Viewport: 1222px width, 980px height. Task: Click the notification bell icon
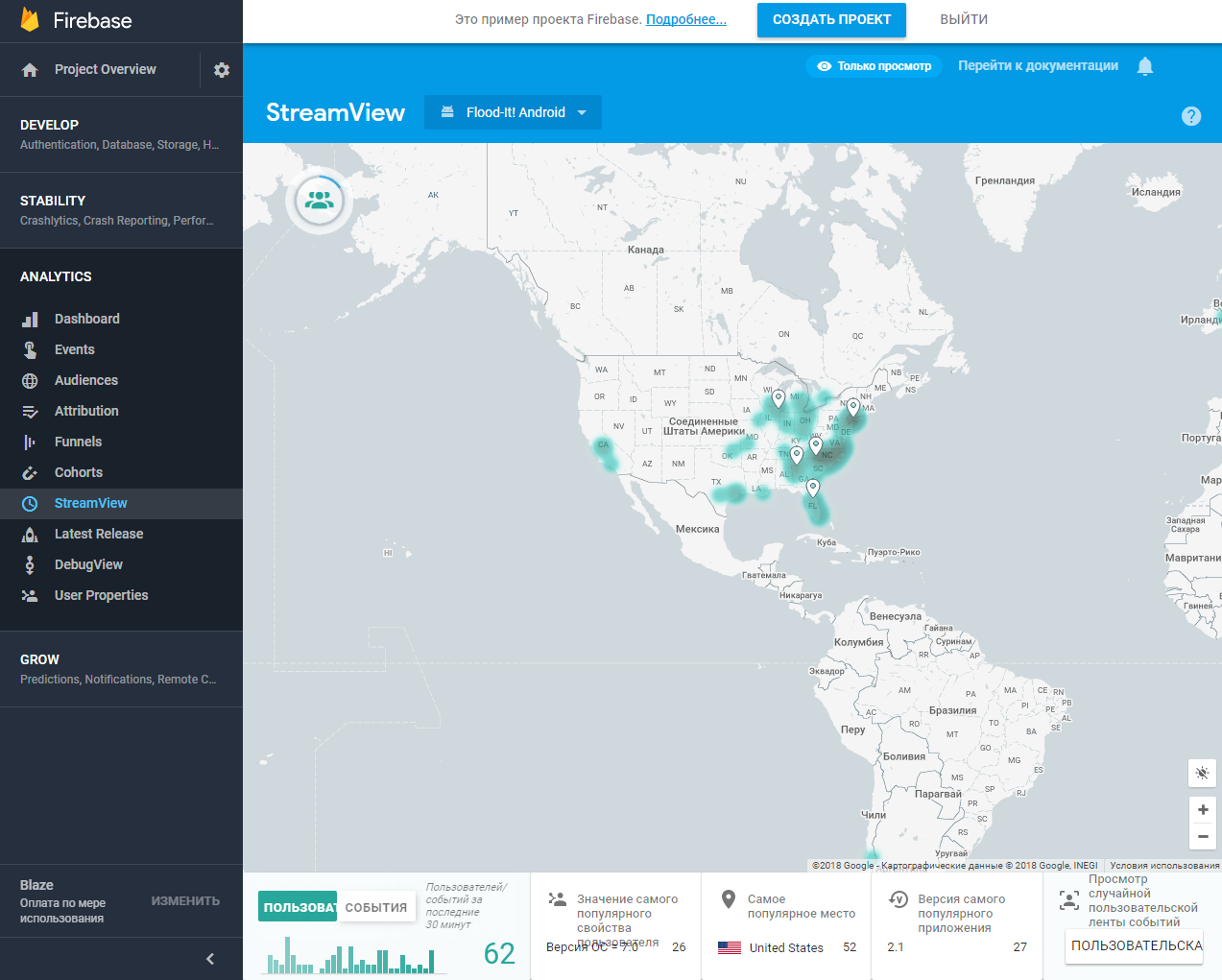tap(1145, 66)
